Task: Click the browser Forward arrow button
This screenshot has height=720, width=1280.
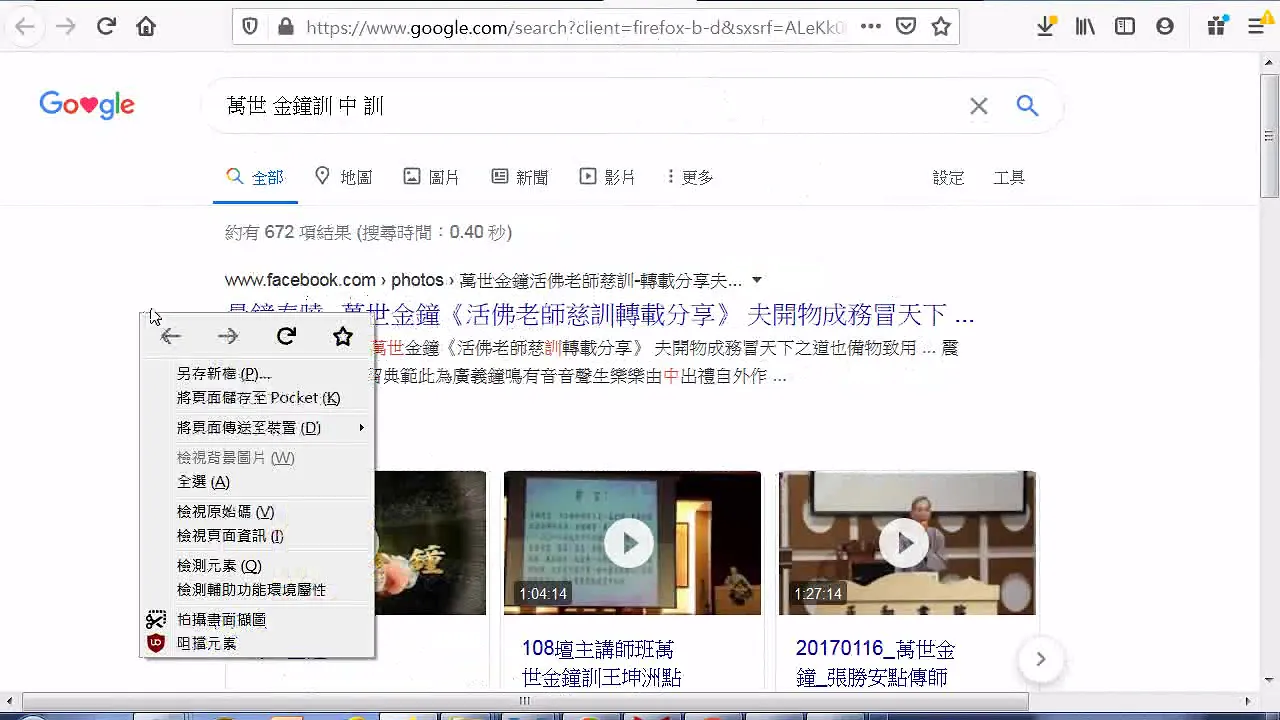Action: coord(66,27)
